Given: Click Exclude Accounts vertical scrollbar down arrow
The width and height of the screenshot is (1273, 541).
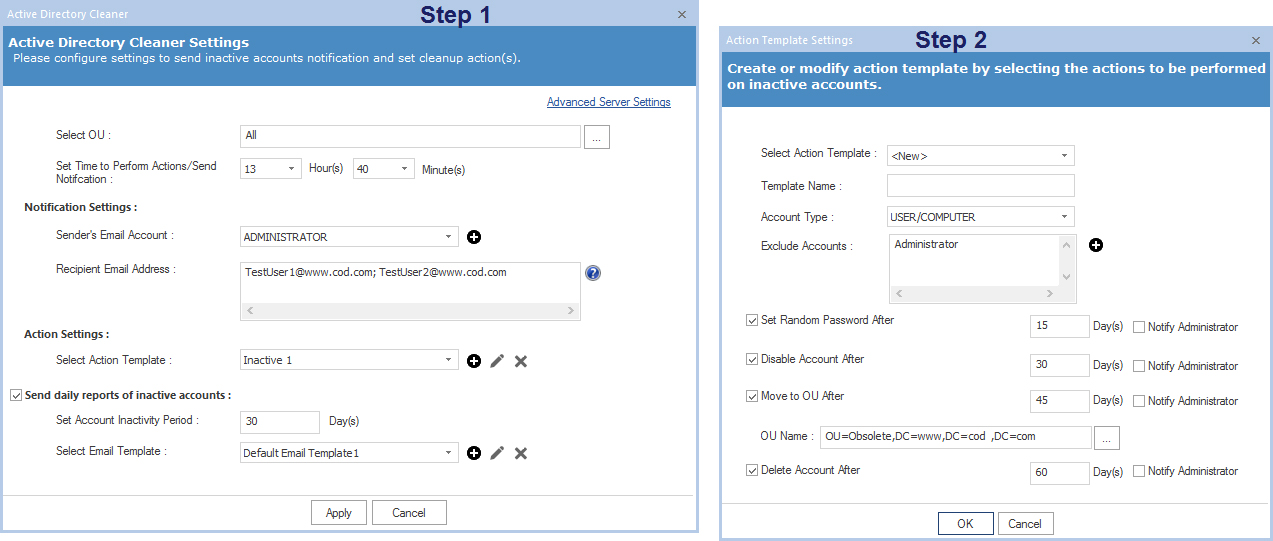Looking at the screenshot, I should click(1067, 277).
